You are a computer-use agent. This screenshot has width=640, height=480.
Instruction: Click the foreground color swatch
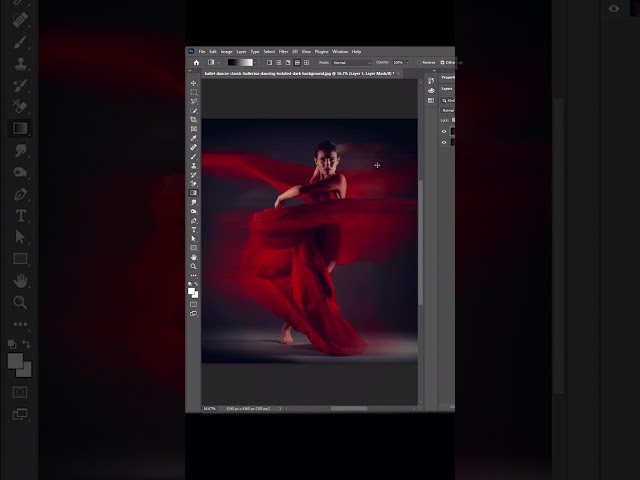click(x=191, y=291)
